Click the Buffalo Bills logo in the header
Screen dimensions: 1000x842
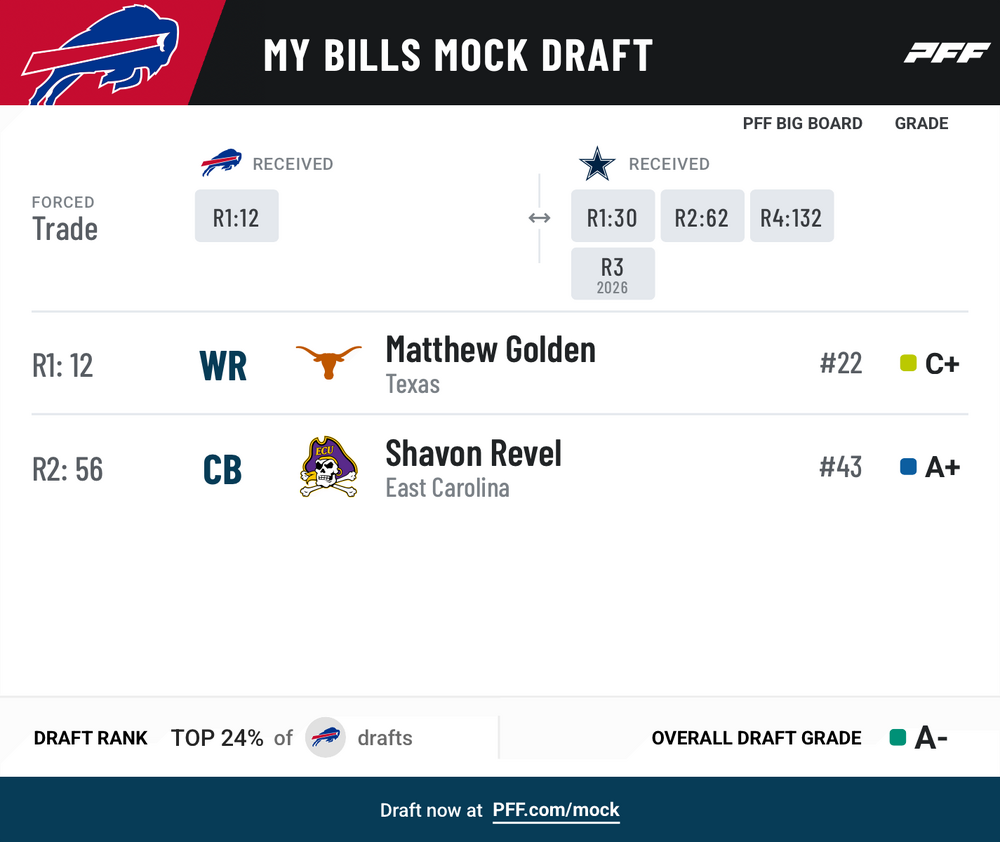pyautogui.click(x=100, y=55)
